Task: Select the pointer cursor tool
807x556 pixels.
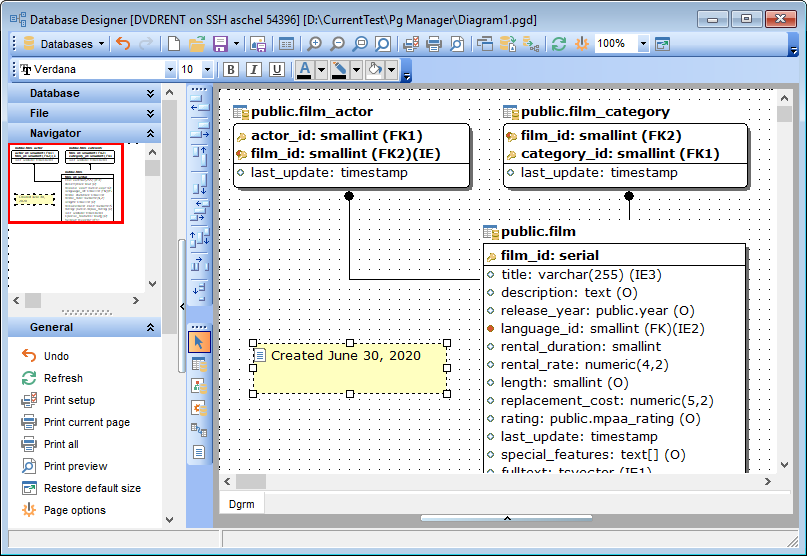Action: (x=199, y=342)
